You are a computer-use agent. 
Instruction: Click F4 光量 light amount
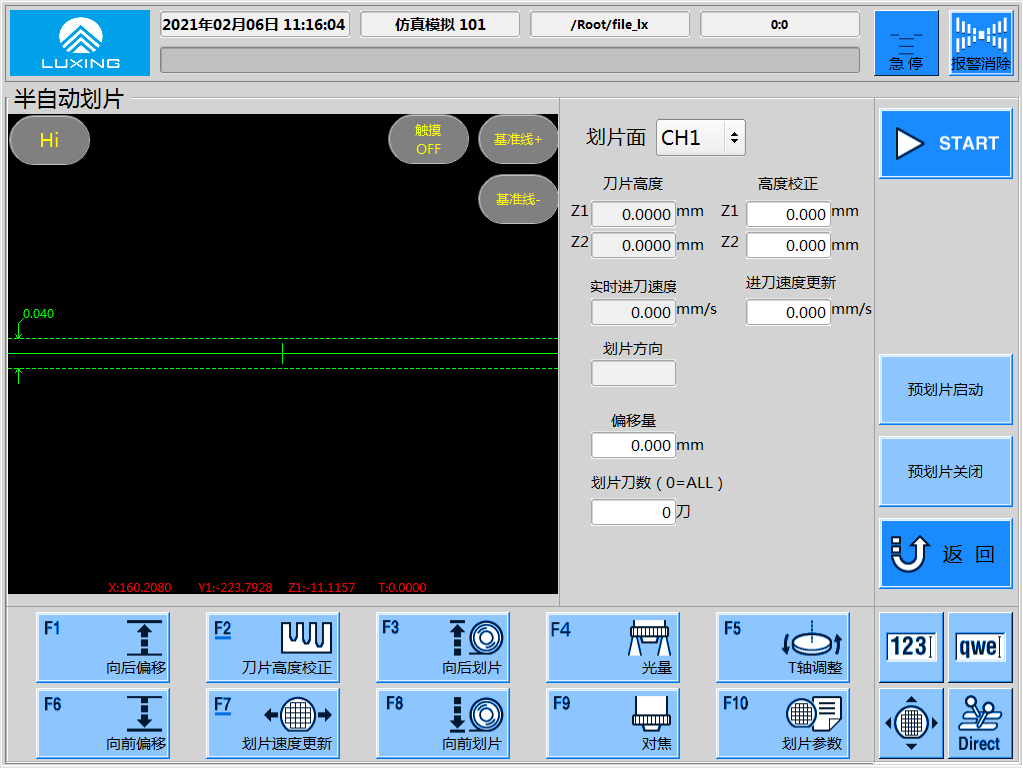coord(613,647)
